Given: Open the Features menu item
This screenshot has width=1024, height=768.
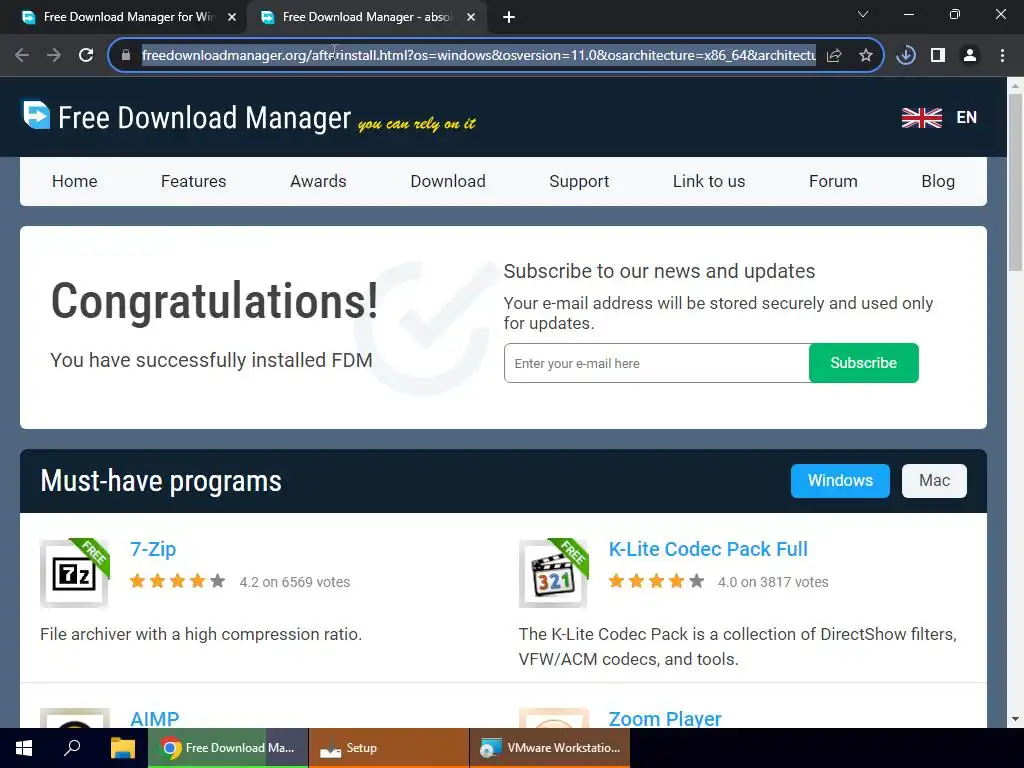Looking at the screenshot, I should pyautogui.click(x=193, y=182).
